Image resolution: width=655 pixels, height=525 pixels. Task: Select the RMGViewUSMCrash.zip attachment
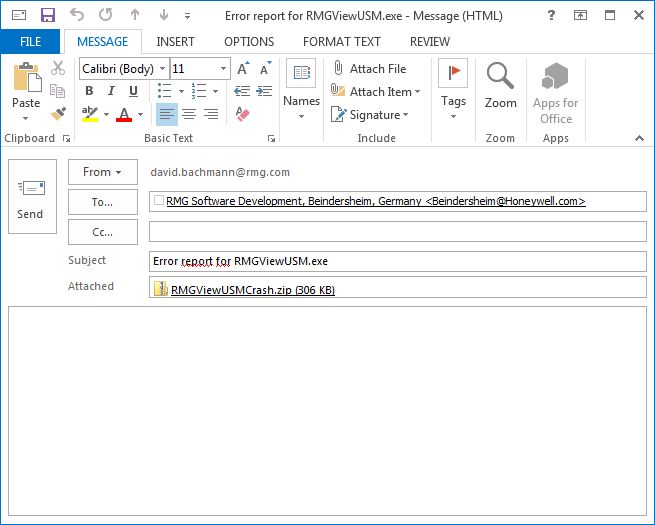pyautogui.click(x=244, y=289)
